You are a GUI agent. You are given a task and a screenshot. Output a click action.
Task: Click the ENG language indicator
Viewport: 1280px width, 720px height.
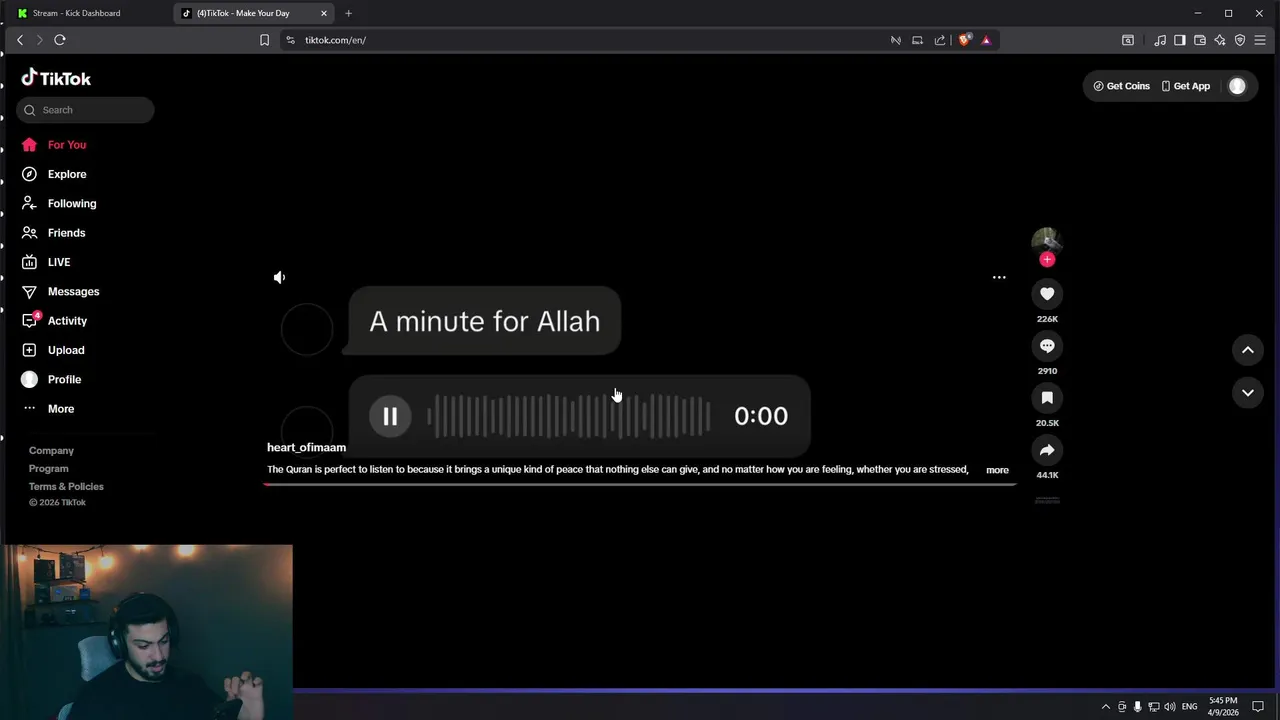pos(1190,707)
